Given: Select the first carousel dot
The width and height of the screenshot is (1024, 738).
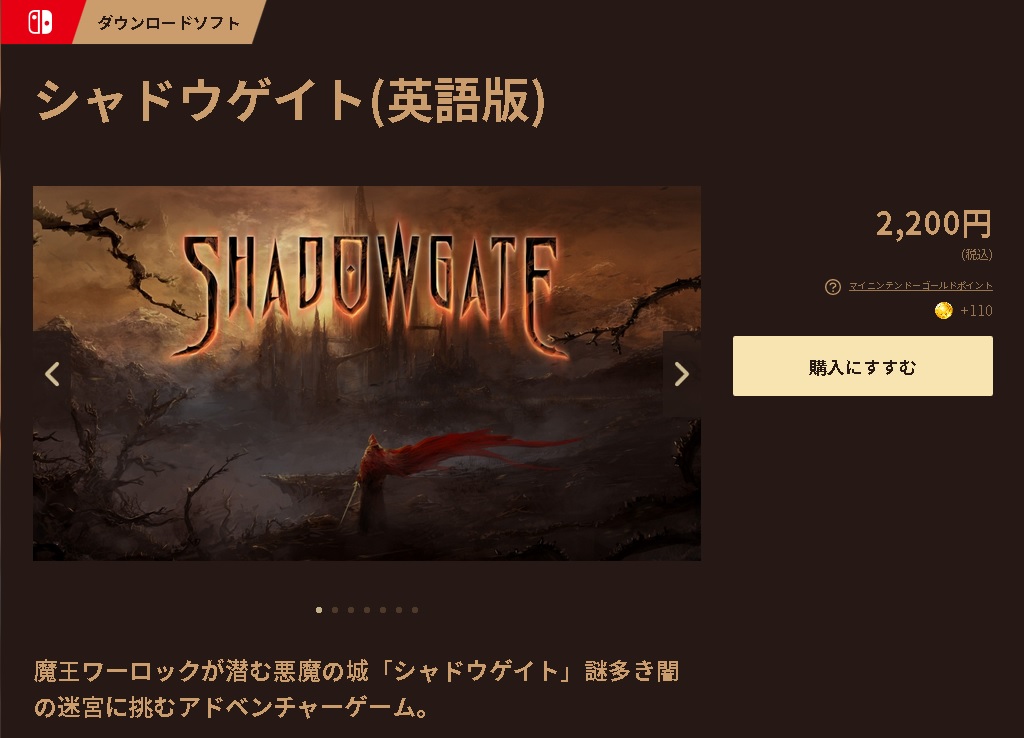Looking at the screenshot, I should [x=319, y=610].
